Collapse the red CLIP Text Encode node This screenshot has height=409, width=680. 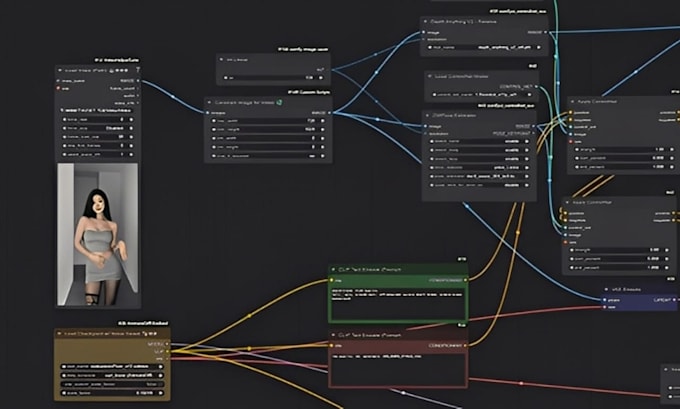(335, 336)
